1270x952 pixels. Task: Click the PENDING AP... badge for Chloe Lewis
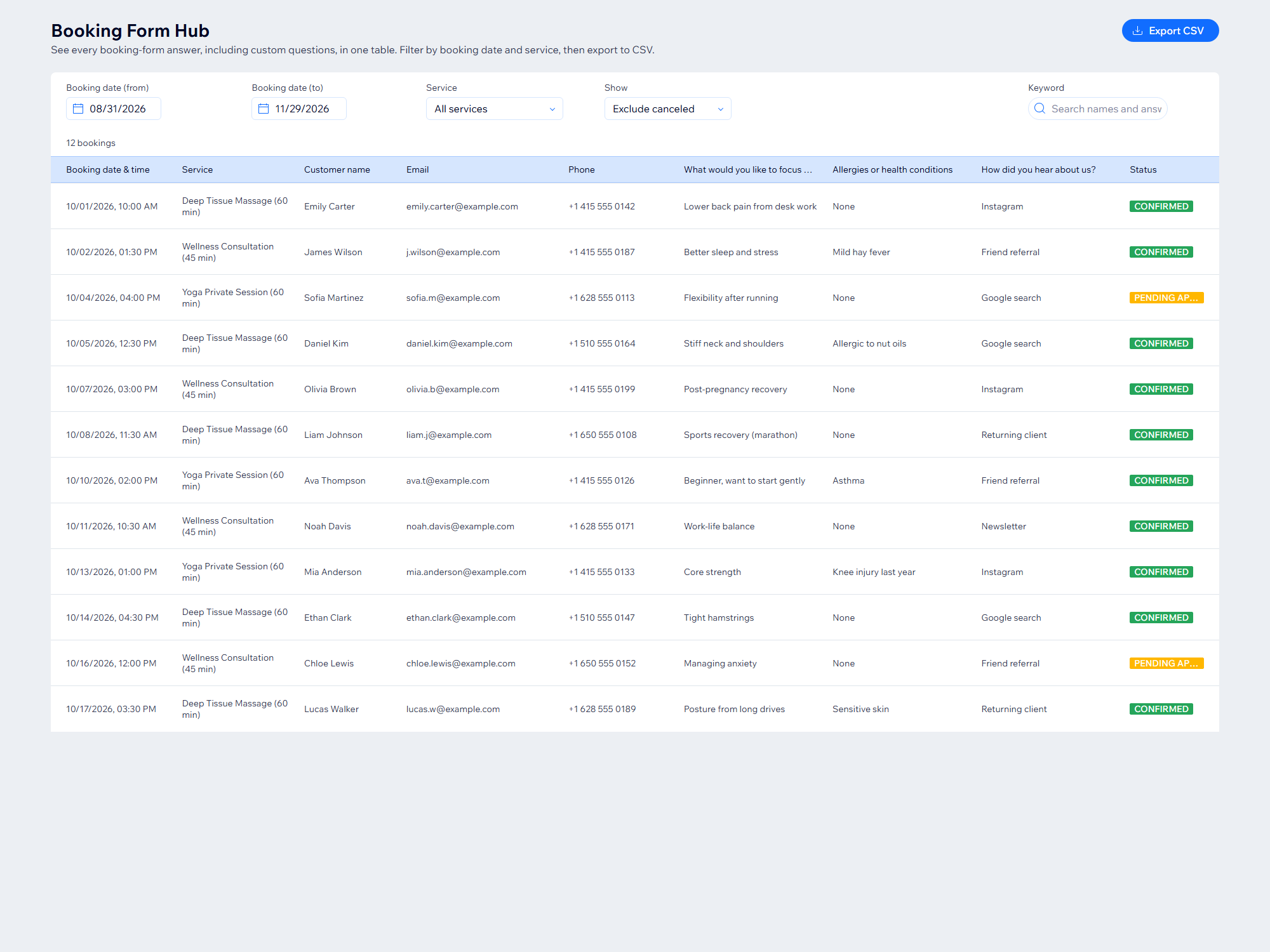point(1166,663)
